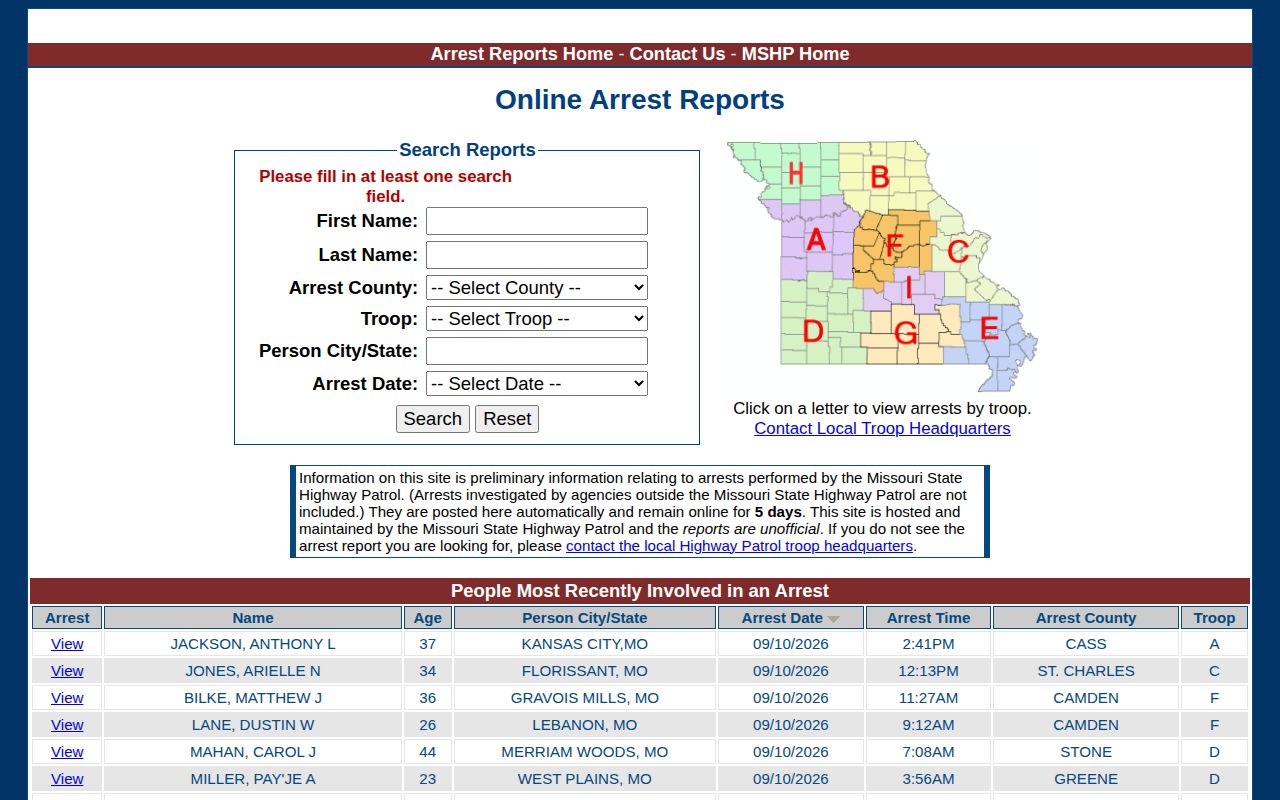Click the Reset button
This screenshot has width=1280, height=800.
click(x=507, y=419)
